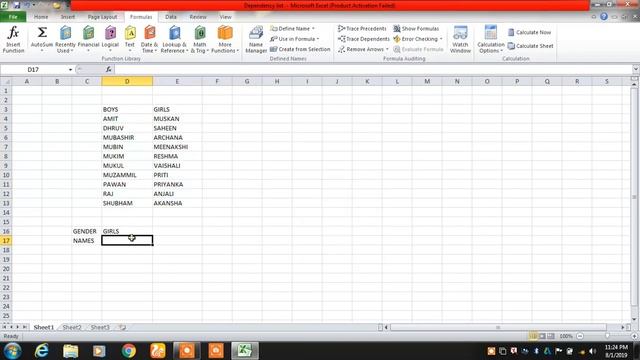Select cell containing MUBASHIR
This screenshot has height=360, width=640.
click(127, 138)
